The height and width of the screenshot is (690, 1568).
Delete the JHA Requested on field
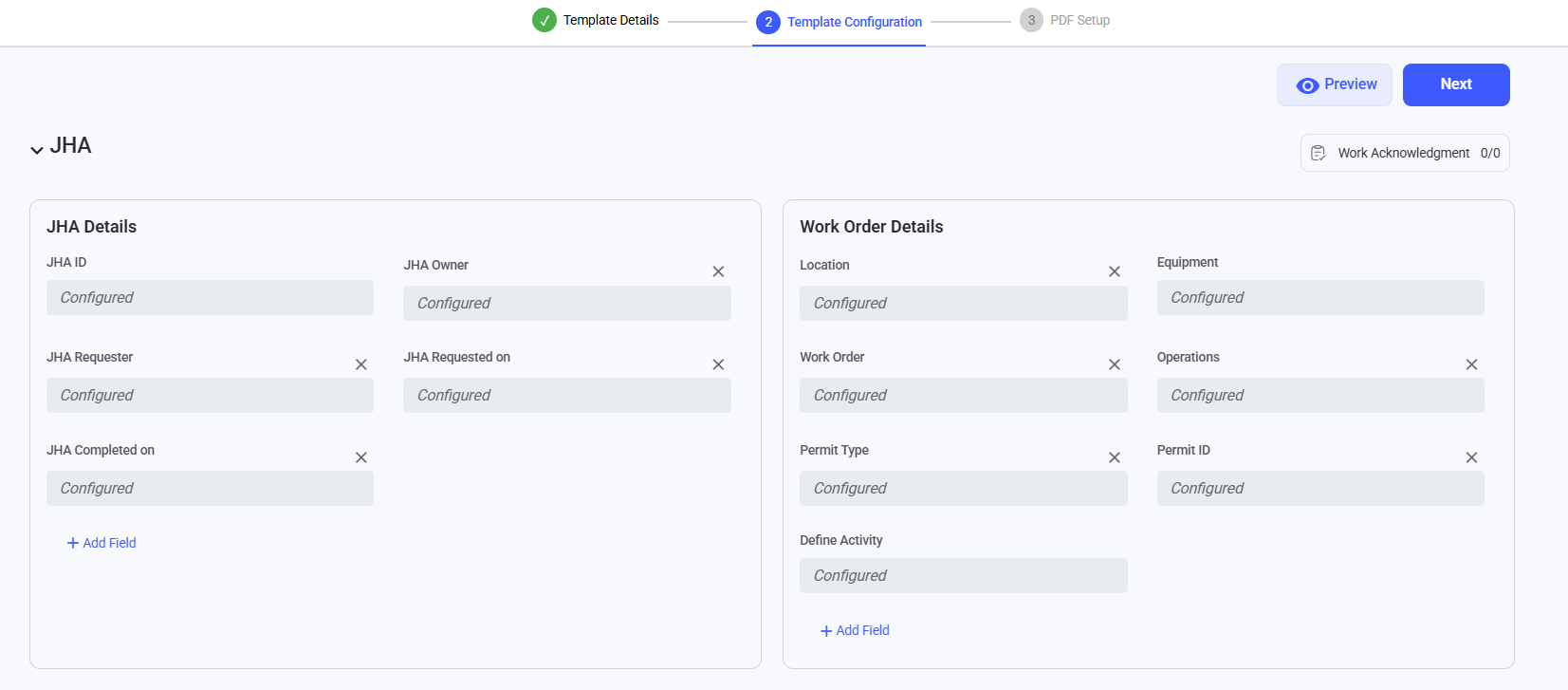tap(718, 364)
